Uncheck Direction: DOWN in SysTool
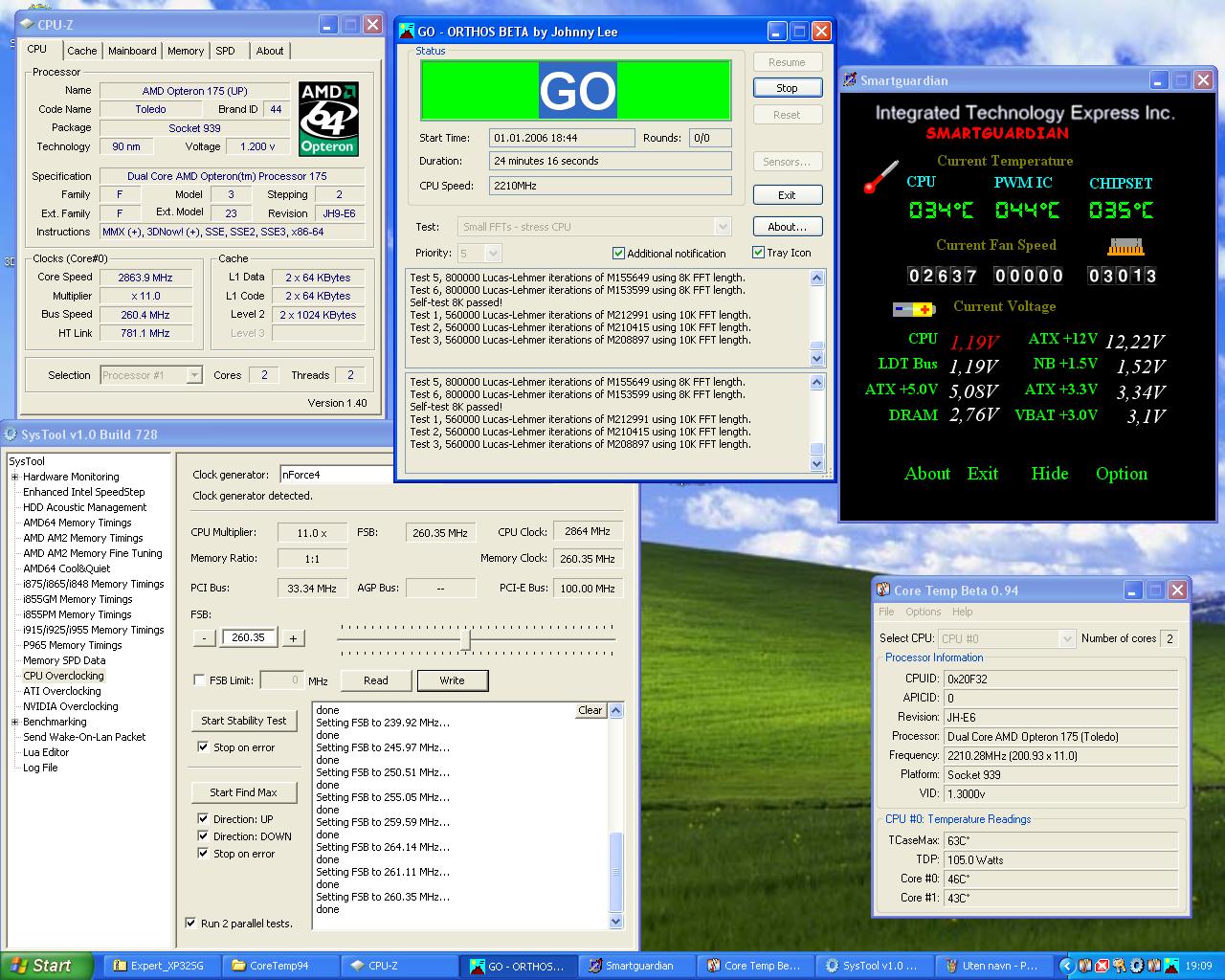 203,836
